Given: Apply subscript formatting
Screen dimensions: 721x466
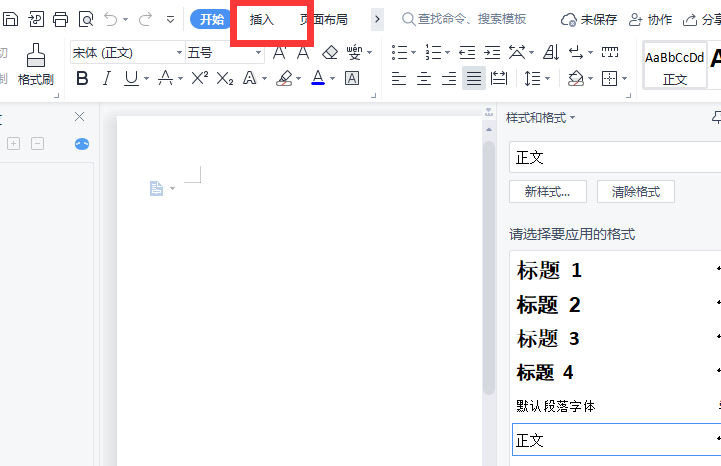Looking at the screenshot, I should point(225,78).
